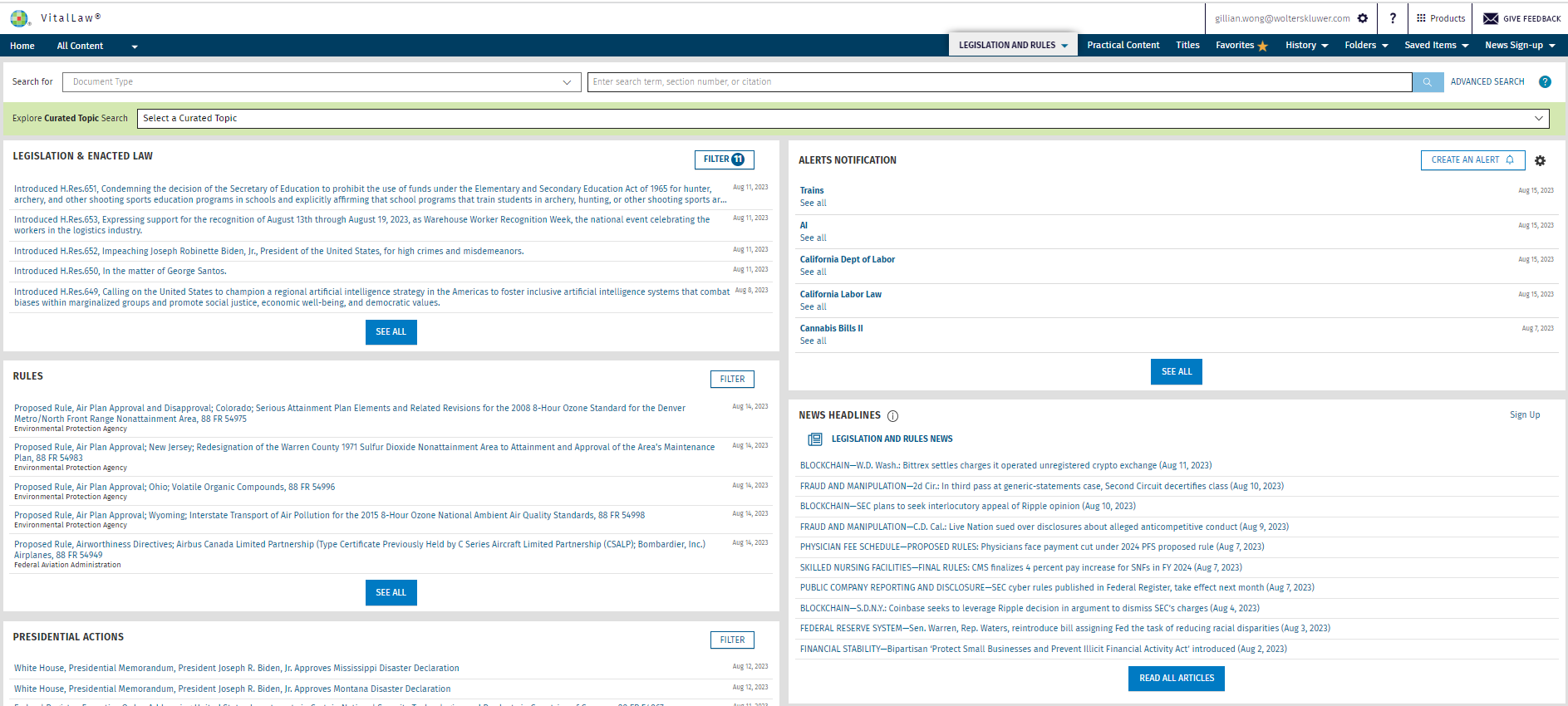Open the Products grid menu
Screen dimensions: 1568x706
(x=1440, y=18)
